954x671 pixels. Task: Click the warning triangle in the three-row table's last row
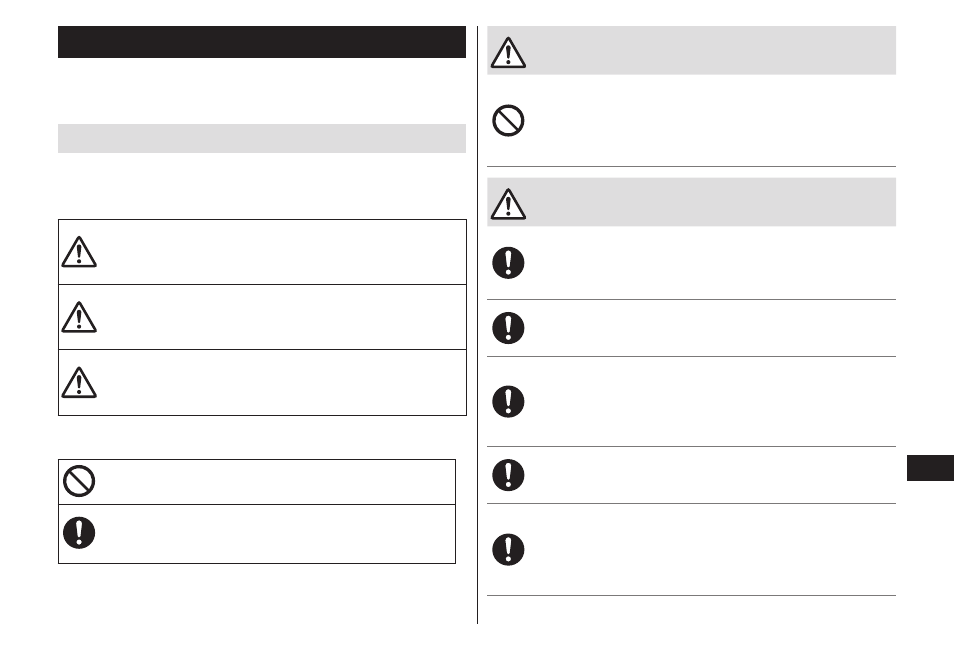[x=79, y=383]
